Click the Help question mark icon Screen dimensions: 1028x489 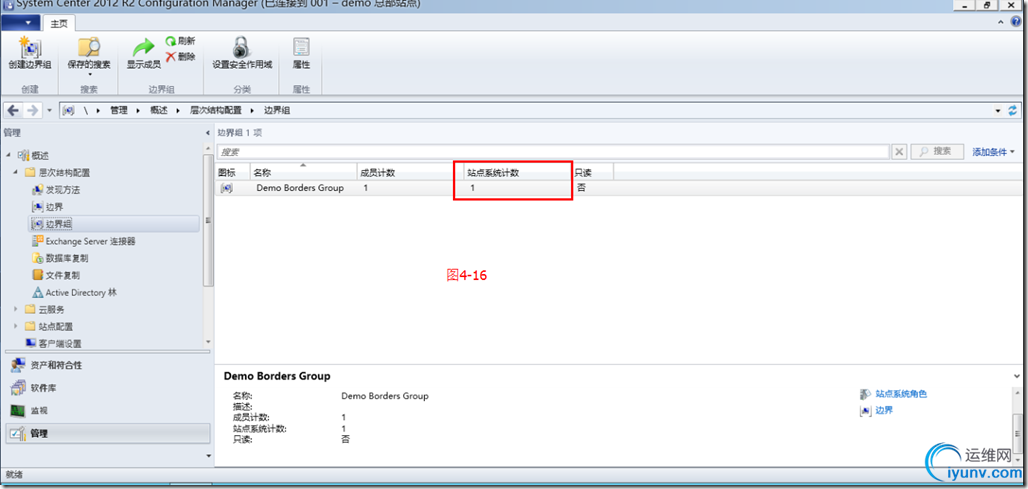[1017, 22]
